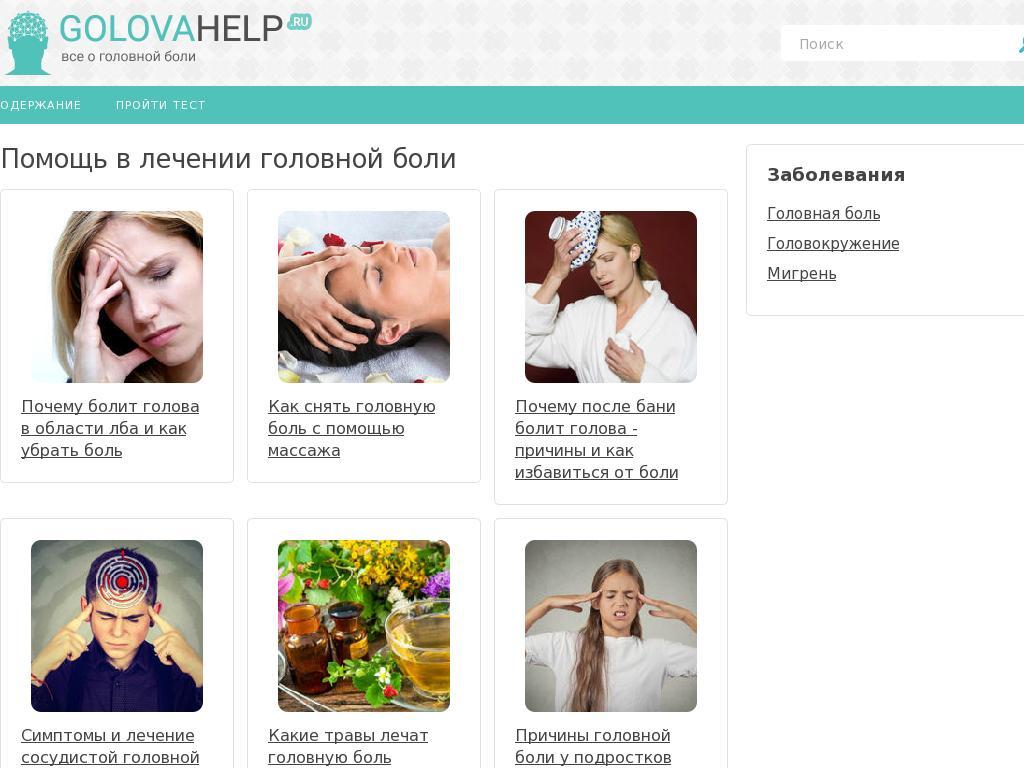Open Симптомы и лечение сосудистой головной link
Screen dimensions: 1024x768
click(110, 746)
